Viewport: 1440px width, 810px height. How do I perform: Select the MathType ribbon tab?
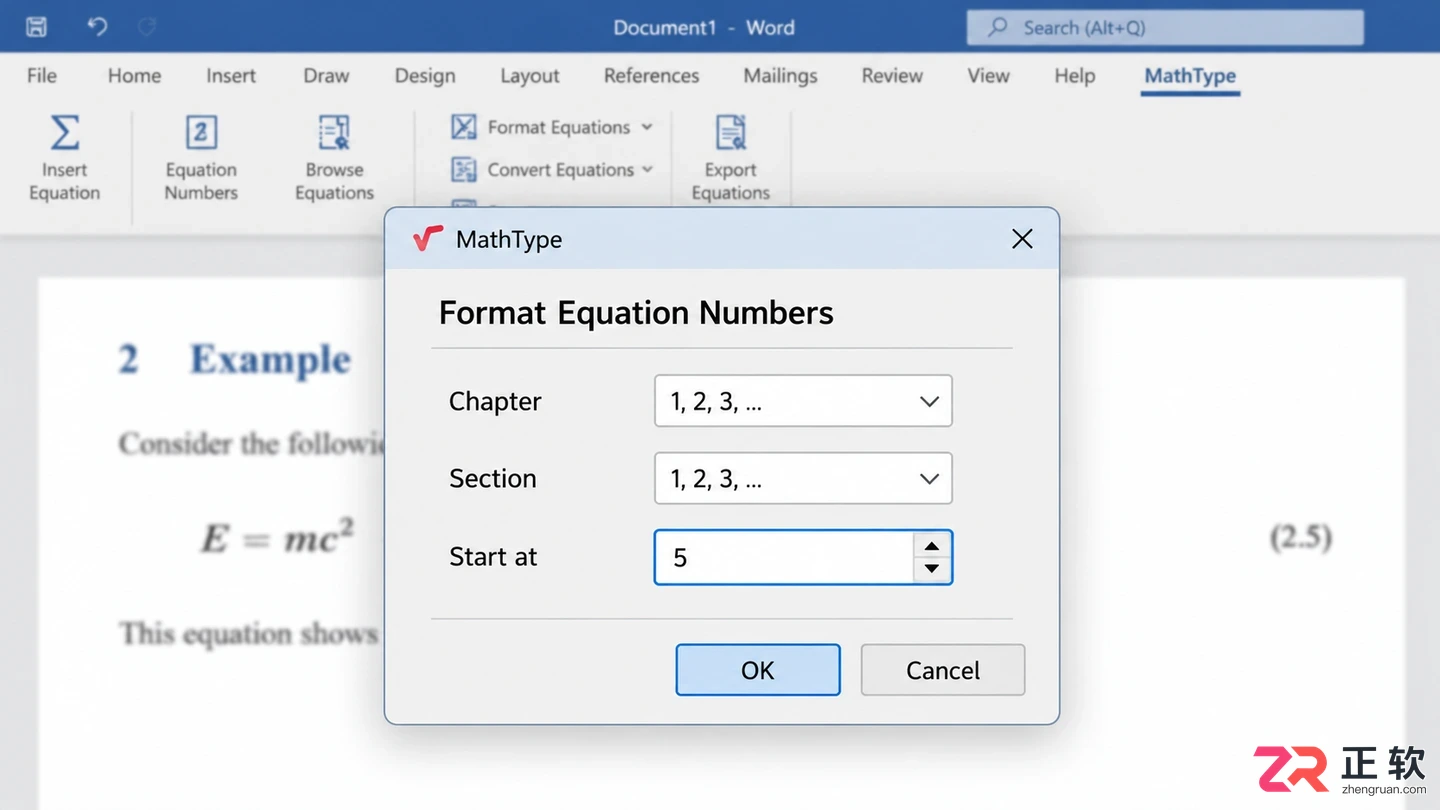(x=1190, y=76)
